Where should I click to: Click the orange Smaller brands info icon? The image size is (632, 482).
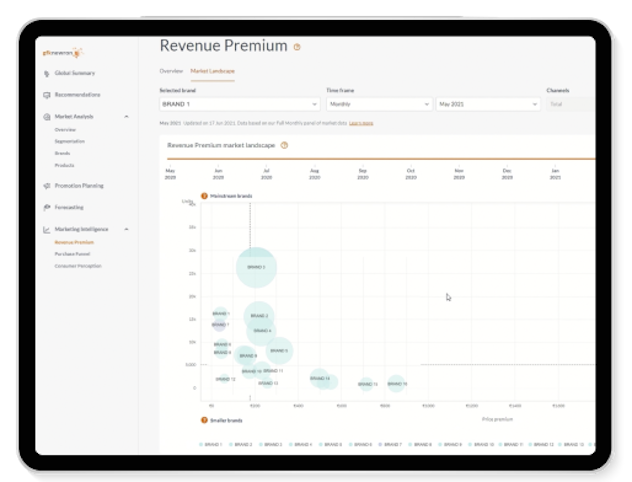[205, 420]
